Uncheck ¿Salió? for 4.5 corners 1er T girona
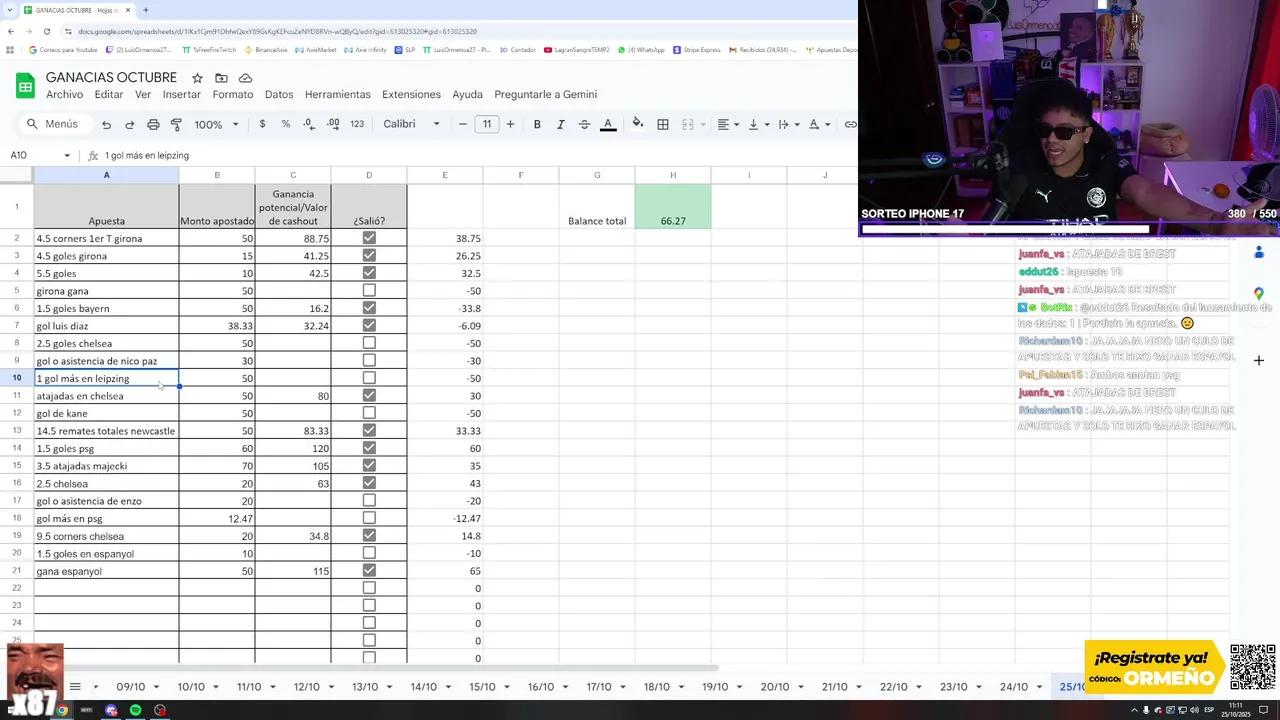The height and width of the screenshot is (720, 1280). point(369,238)
